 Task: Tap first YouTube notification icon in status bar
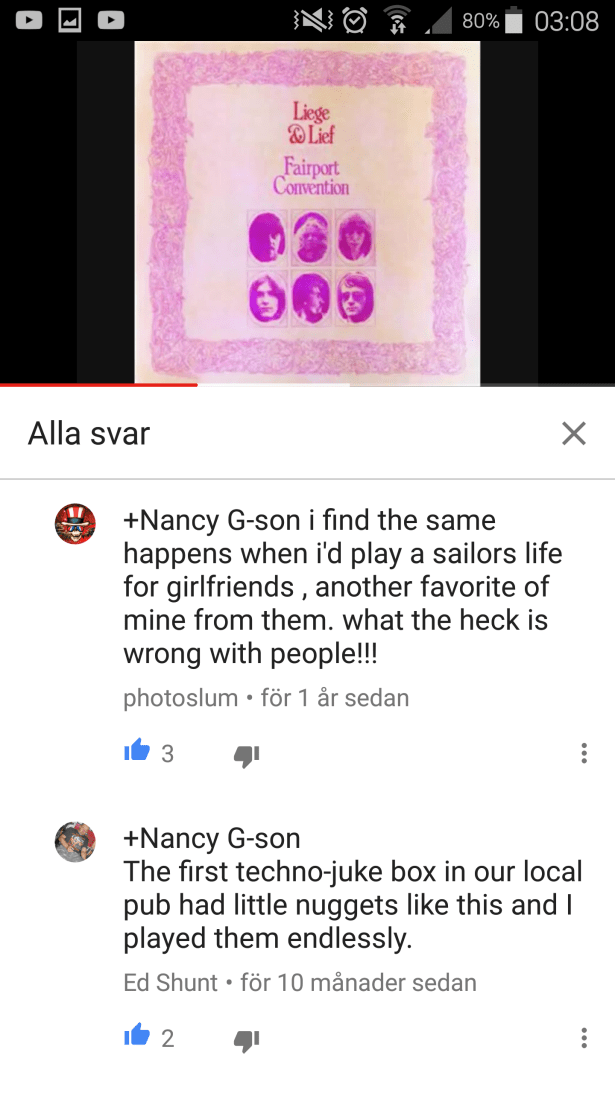[29, 21]
